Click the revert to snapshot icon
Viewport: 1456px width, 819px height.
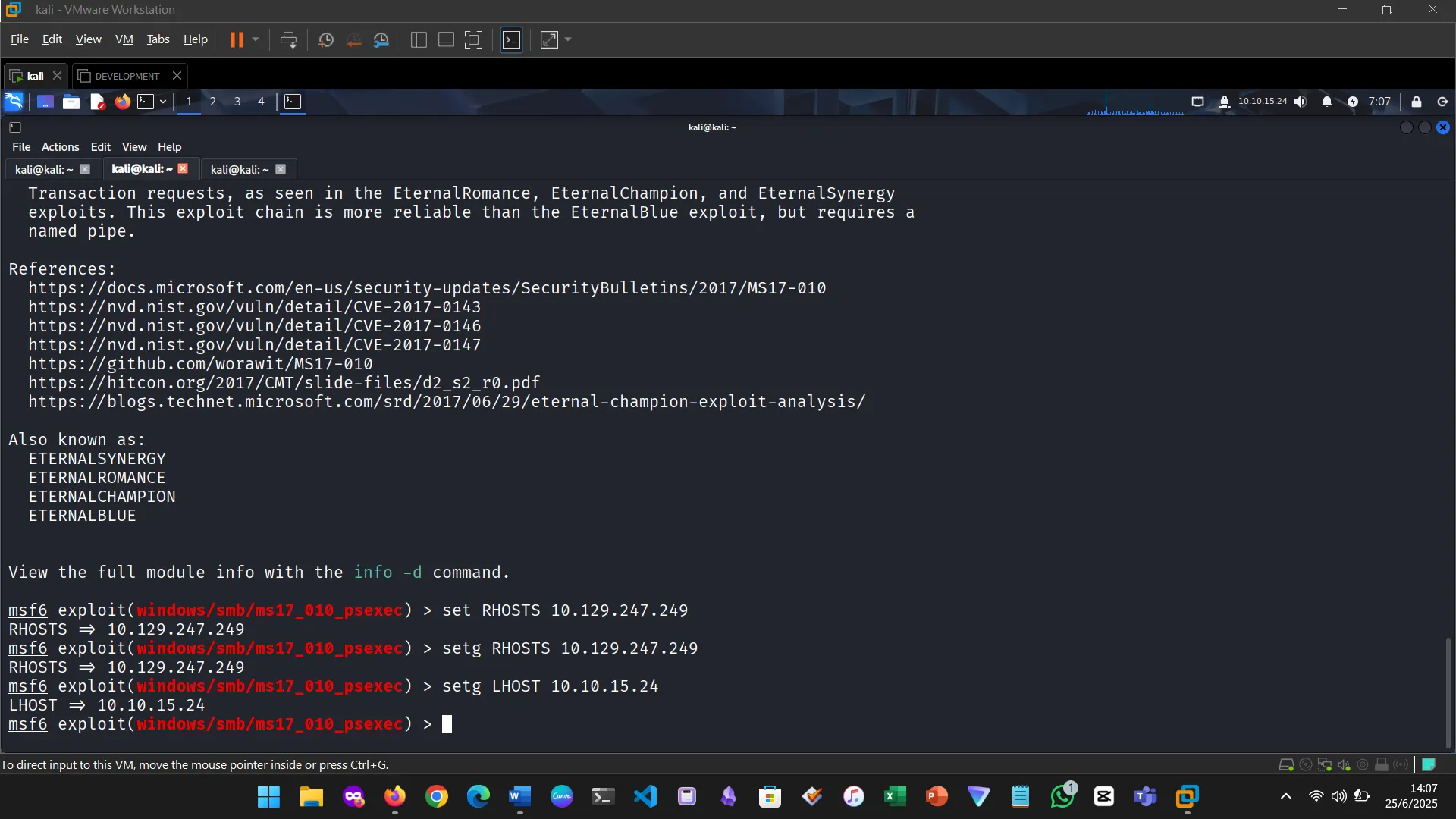(353, 39)
